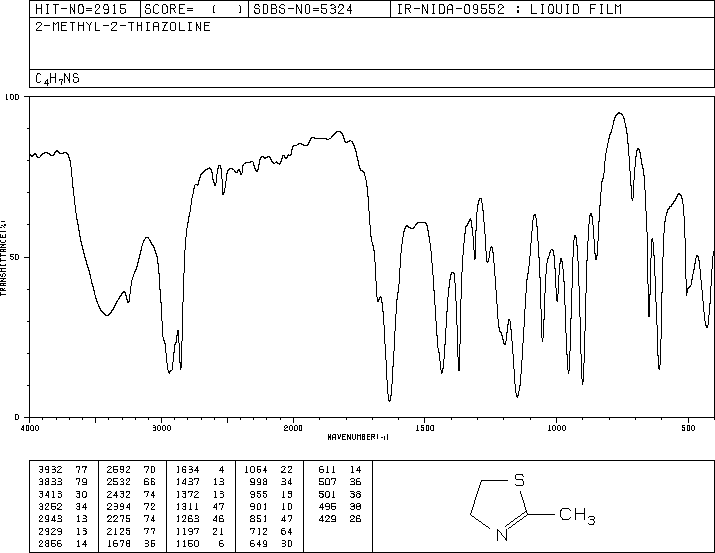Select IR-NIDA-09552 : LIQUID FILM label
Screen dimensions: 715x553
[509, 9]
